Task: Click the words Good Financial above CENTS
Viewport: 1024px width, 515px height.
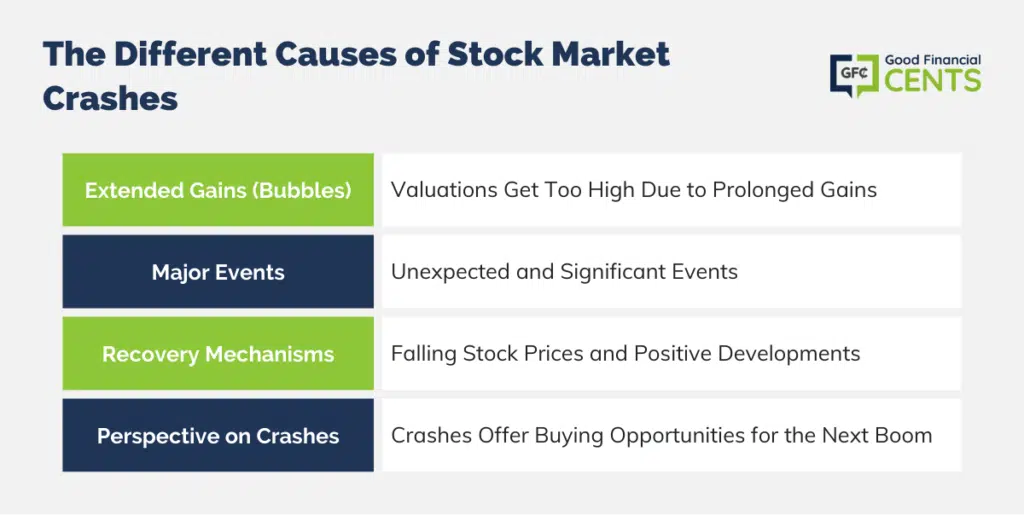Action: click(933, 60)
